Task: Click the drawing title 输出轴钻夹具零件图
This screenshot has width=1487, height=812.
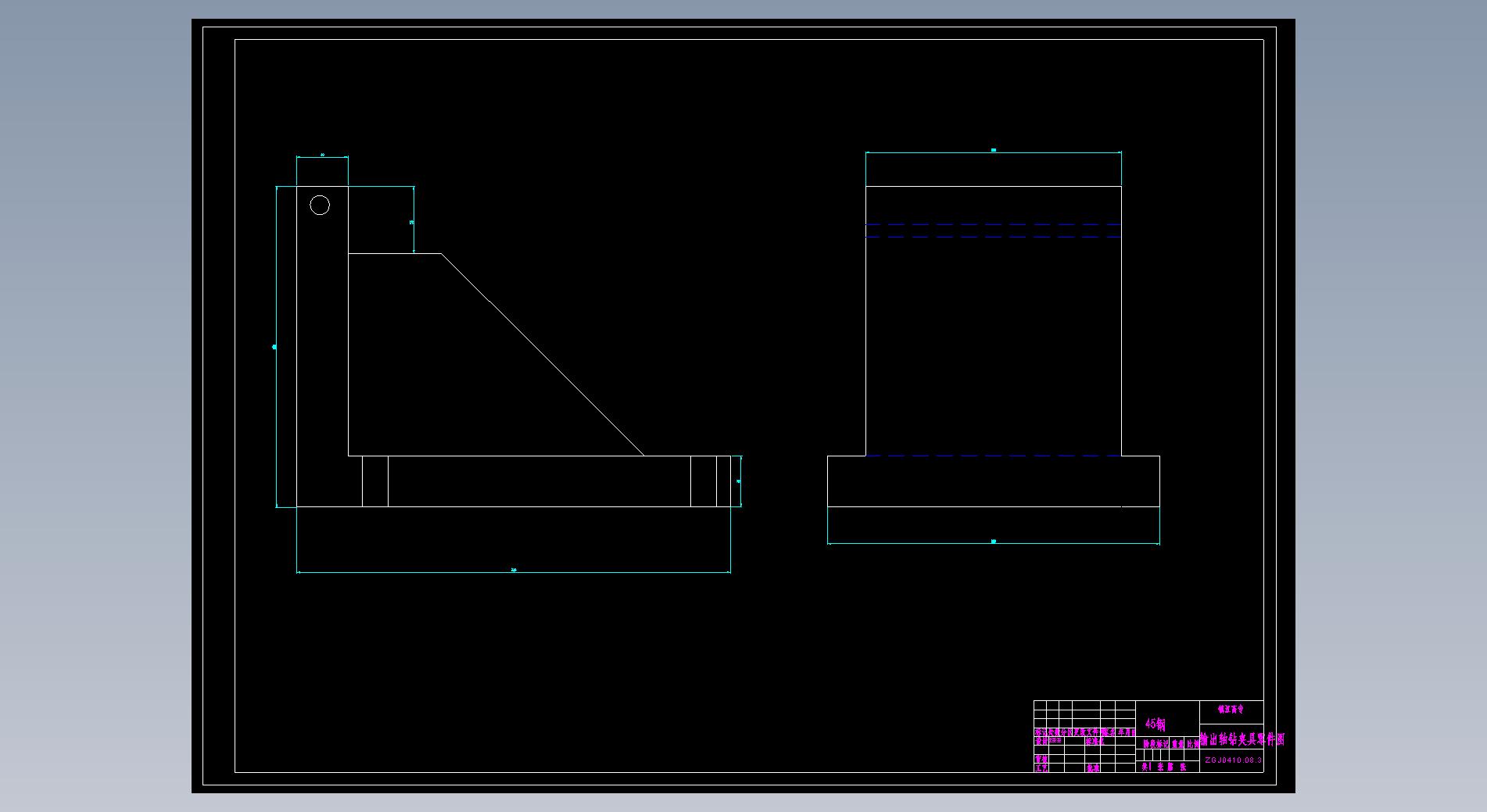Action: pos(1242,739)
